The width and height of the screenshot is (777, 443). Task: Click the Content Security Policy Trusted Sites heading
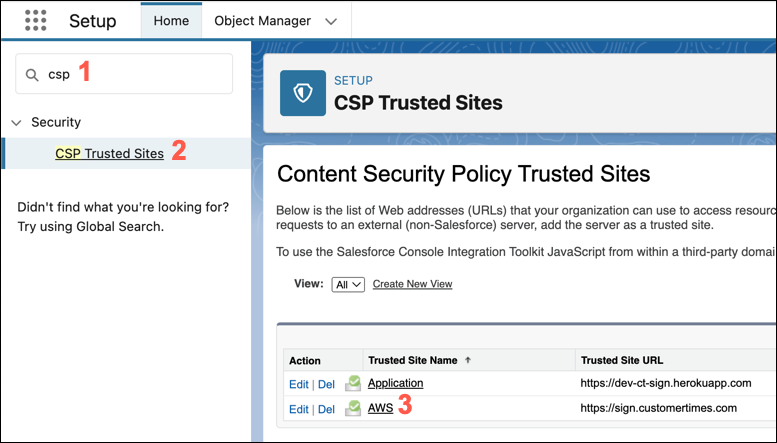click(x=463, y=174)
